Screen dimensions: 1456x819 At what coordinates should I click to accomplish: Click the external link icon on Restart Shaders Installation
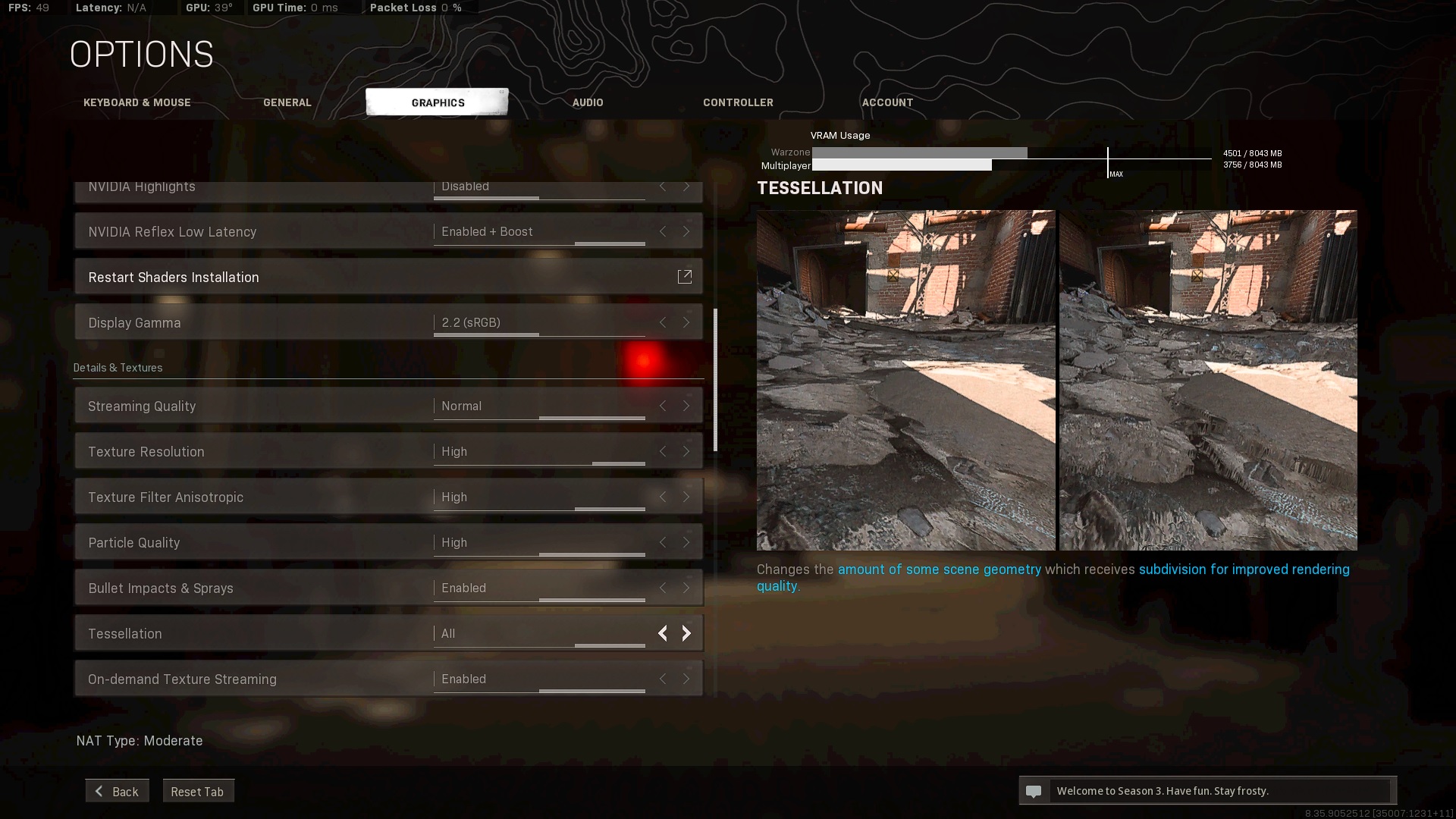tap(684, 277)
